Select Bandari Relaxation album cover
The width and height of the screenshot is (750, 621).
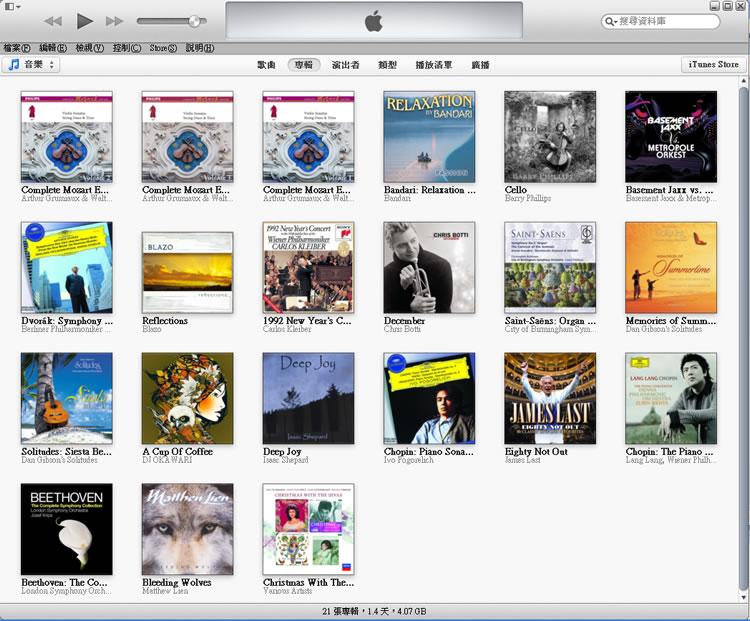click(430, 137)
